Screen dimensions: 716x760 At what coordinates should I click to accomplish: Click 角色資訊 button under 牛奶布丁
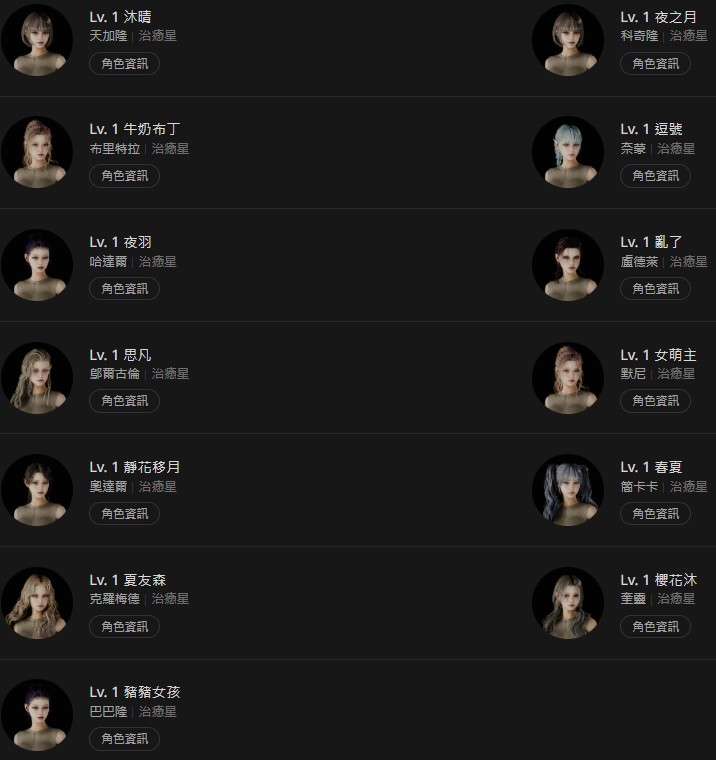[124, 175]
